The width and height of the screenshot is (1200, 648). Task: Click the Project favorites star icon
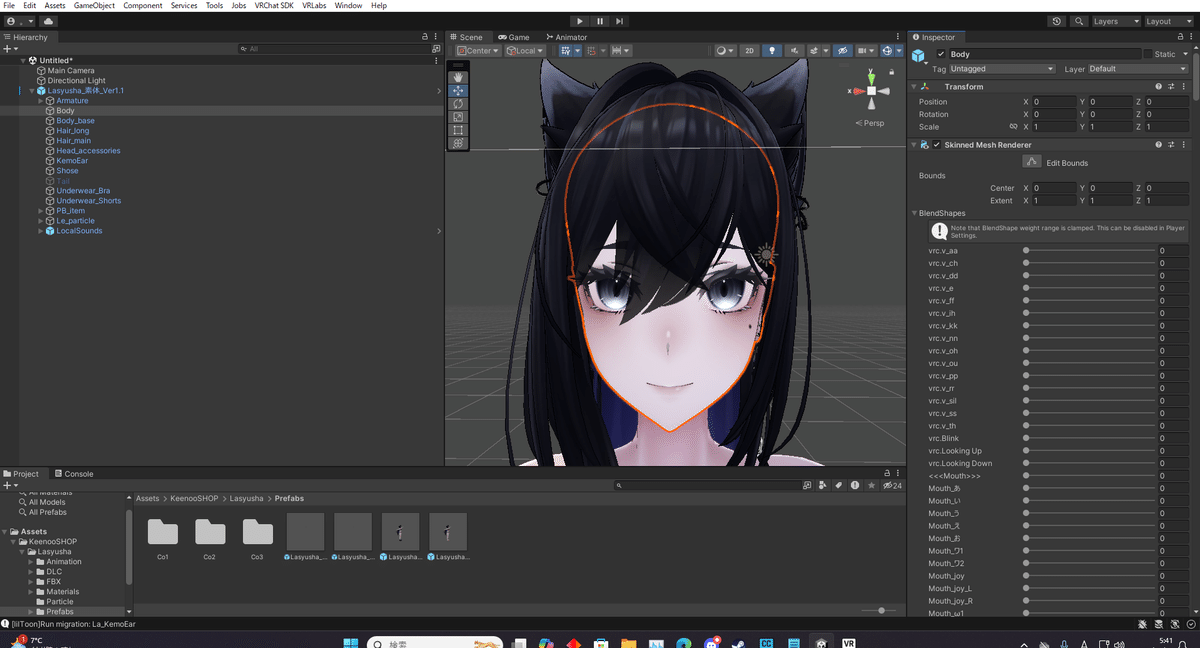pyautogui.click(x=870, y=486)
